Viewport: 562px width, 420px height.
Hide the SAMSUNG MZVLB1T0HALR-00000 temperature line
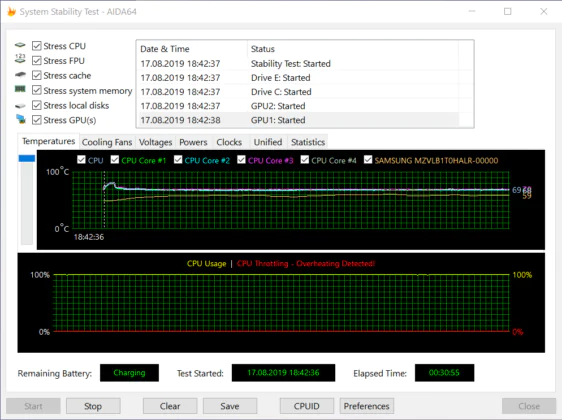pos(368,160)
